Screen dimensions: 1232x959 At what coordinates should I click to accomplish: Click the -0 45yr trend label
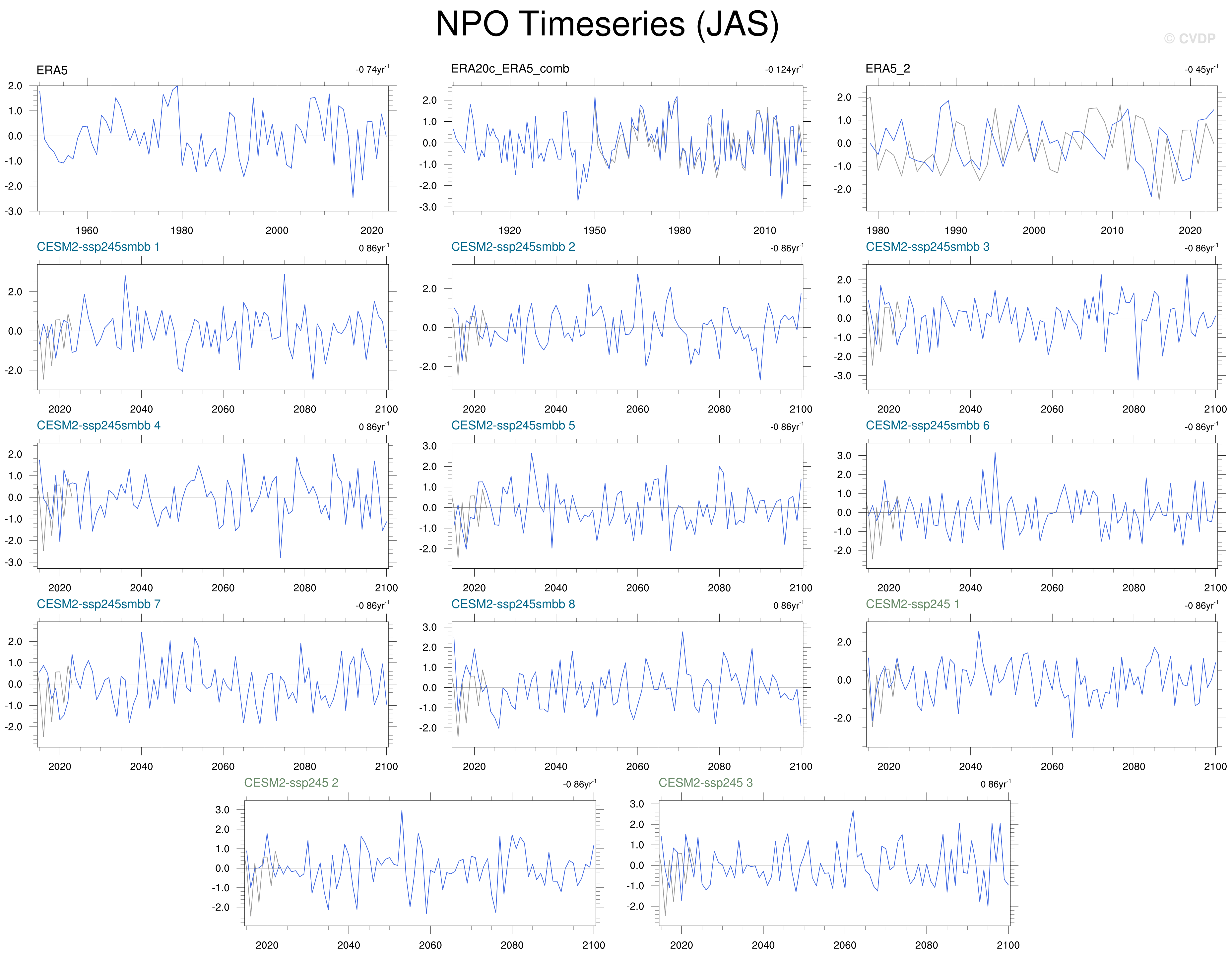click(x=1201, y=69)
